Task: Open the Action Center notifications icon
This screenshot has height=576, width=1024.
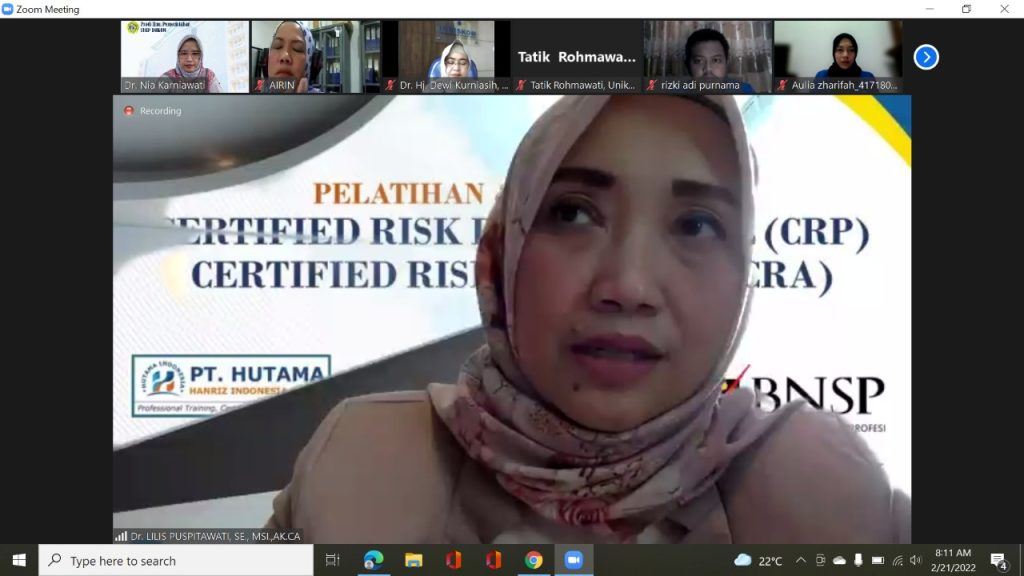Action: point(999,560)
